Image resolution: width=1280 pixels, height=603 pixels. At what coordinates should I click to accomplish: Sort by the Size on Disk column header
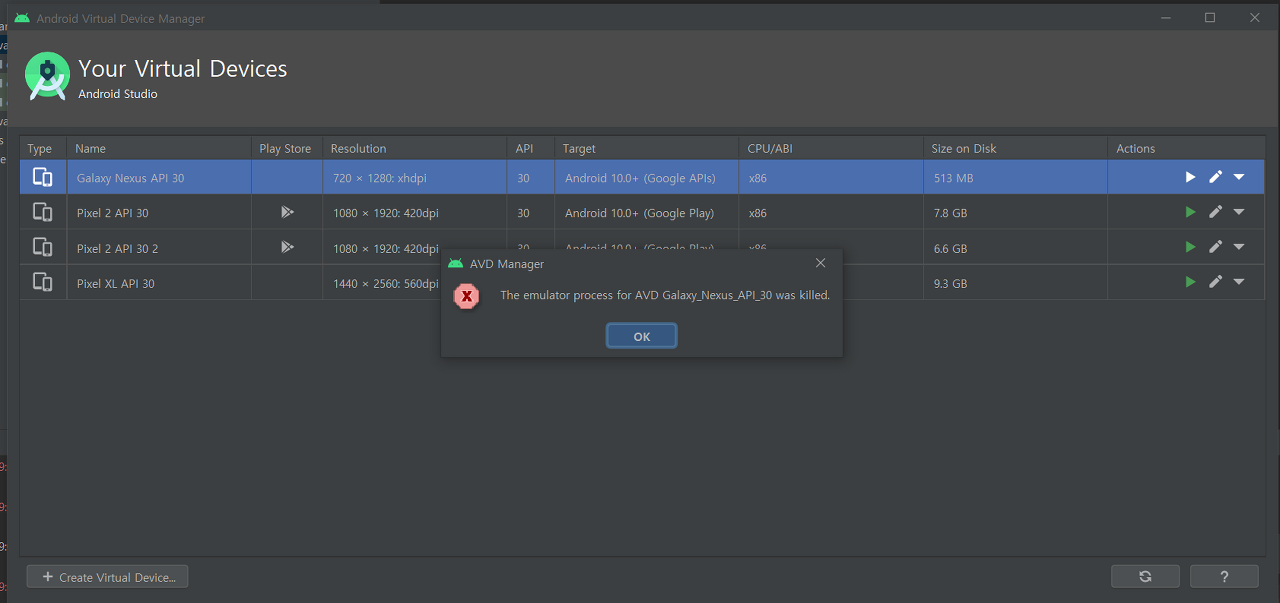[1016, 148]
